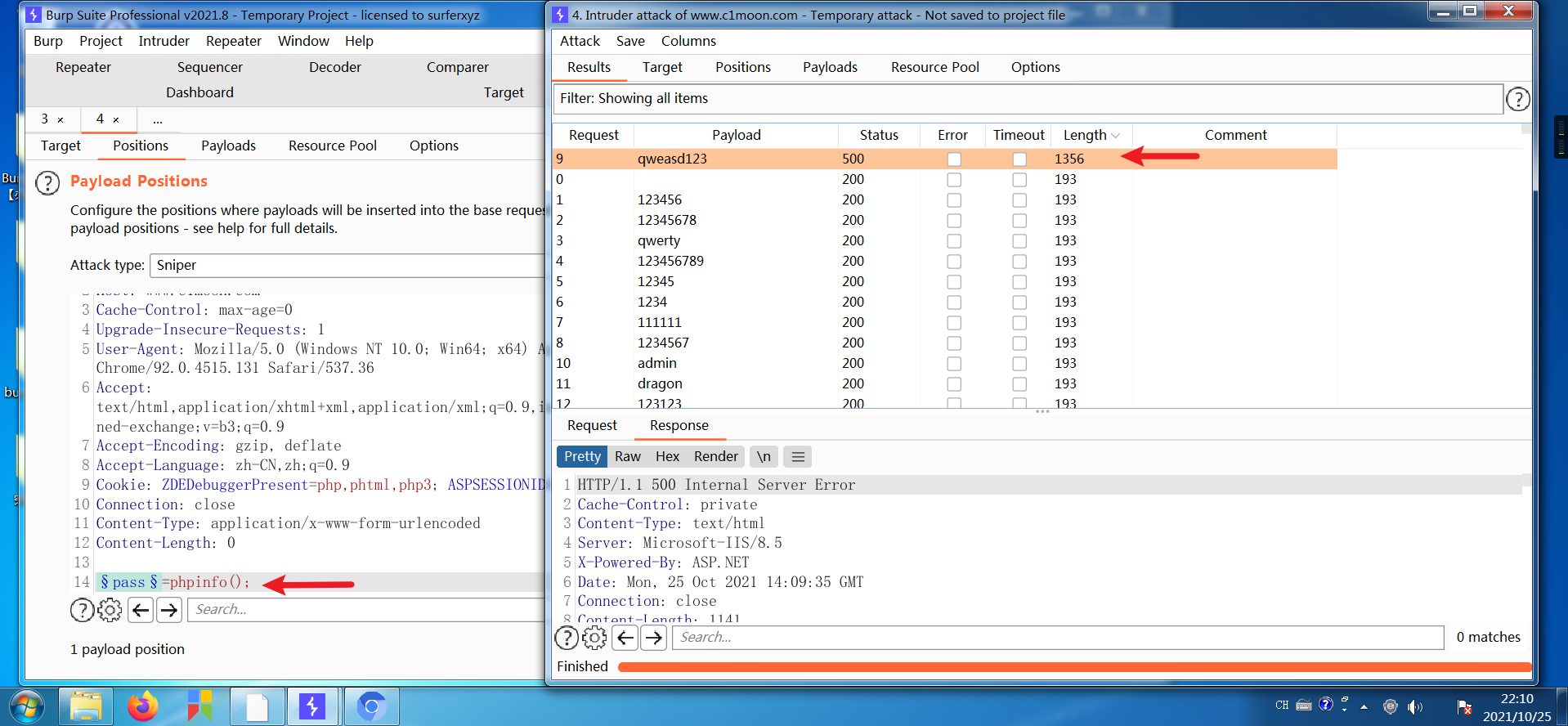Viewport: 1568px width, 726px height.
Task: Focus the response viewer search field
Action: [x=1058, y=638]
